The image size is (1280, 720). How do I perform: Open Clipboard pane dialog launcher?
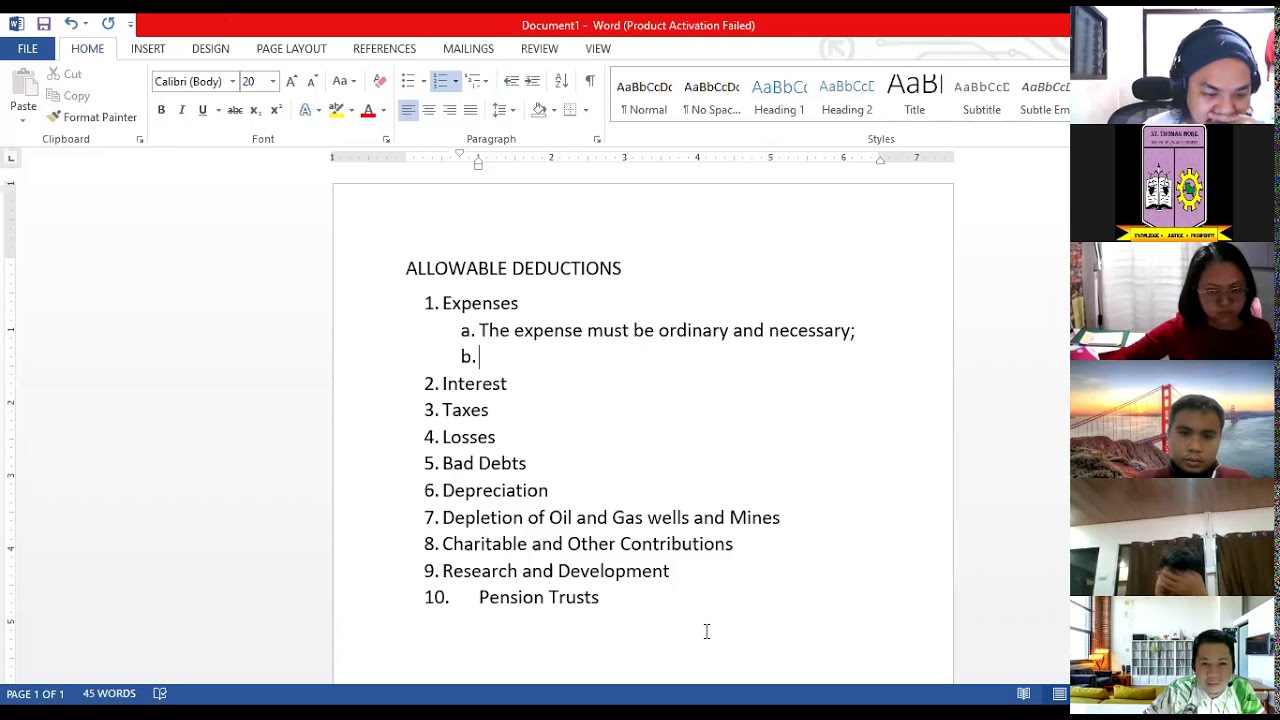(140, 140)
